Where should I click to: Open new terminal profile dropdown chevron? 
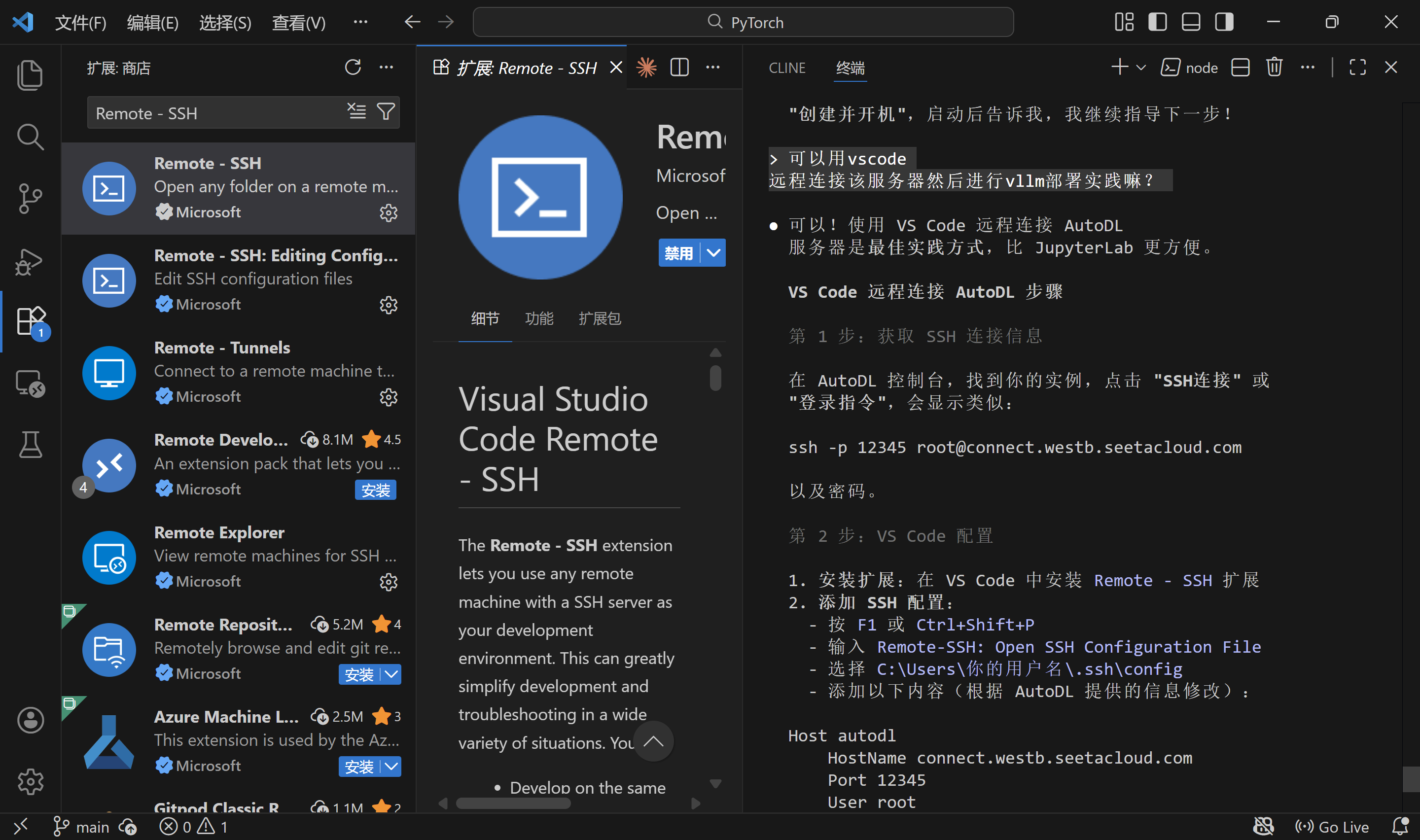tap(1141, 68)
